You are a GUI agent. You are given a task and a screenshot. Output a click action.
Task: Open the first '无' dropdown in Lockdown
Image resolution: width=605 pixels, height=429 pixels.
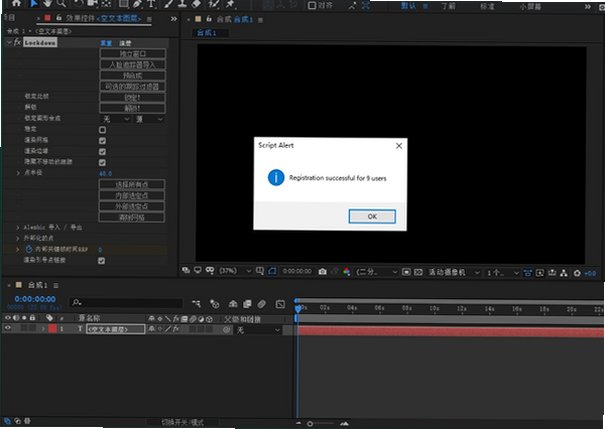(115, 119)
